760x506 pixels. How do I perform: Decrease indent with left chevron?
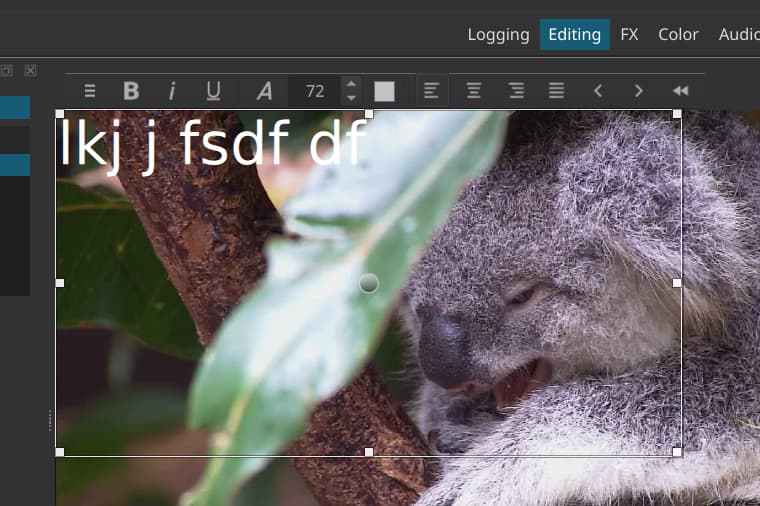(x=598, y=91)
